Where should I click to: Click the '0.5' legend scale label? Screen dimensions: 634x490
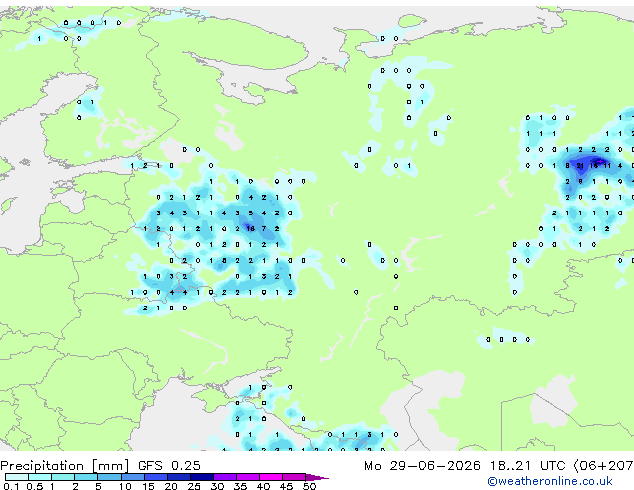point(34,486)
